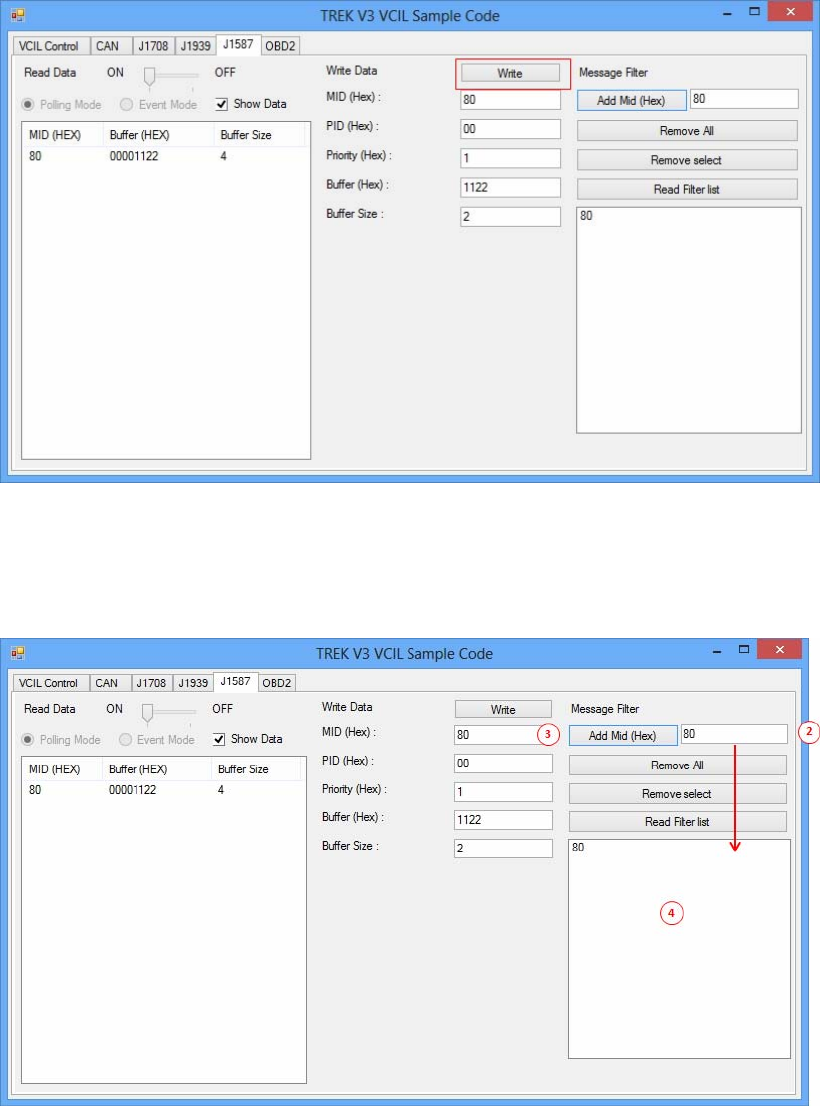This screenshot has width=820, height=1106.
Task: Click Add Mid (Hex) in lower window
Action: [623, 736]
